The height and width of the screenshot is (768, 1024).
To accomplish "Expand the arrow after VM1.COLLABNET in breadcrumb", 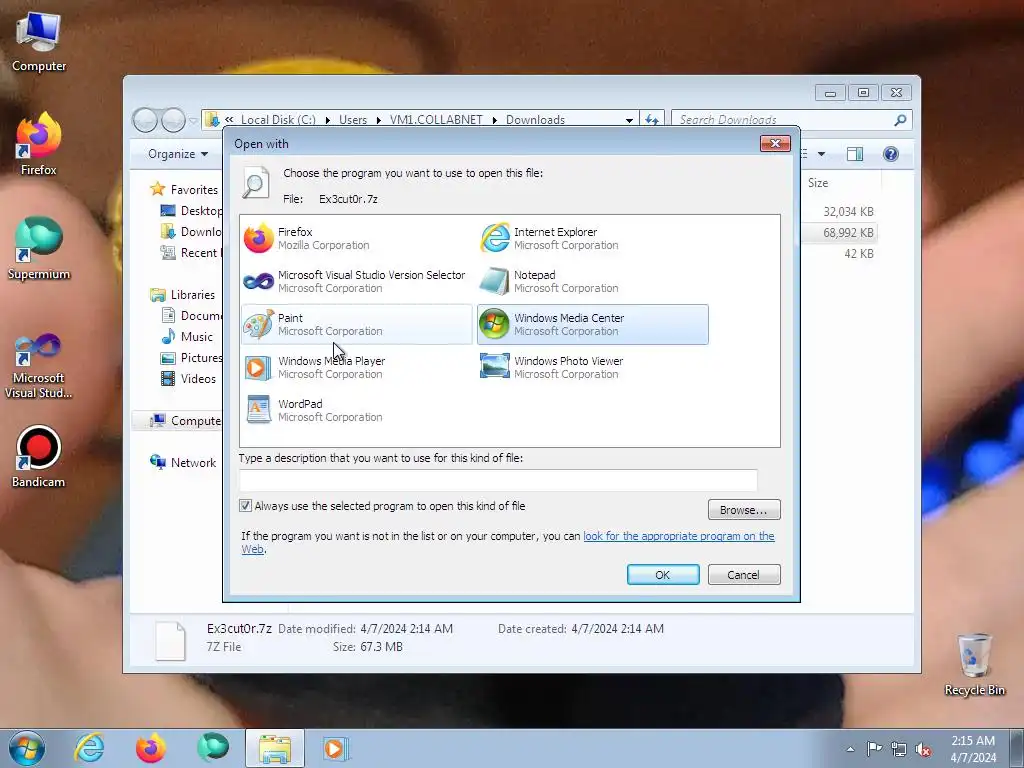I will pos(494,120).
